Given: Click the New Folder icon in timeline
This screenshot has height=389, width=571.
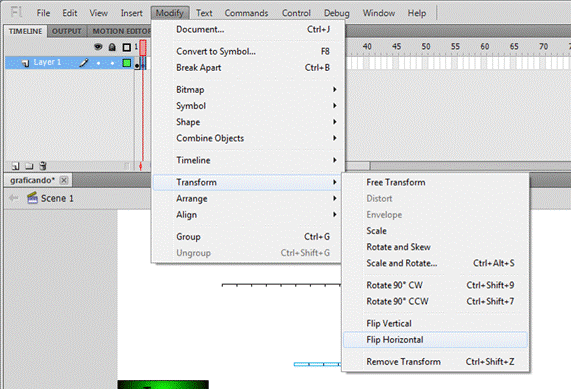Looking at the screenshot, I should tap(29, 166).
